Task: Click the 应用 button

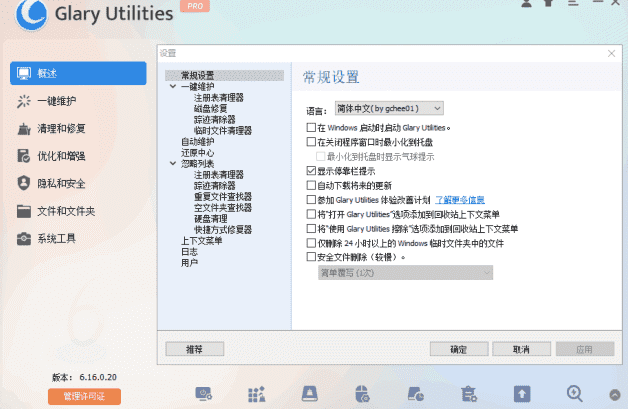Action: pyautogui.click(x=585, y=349)
